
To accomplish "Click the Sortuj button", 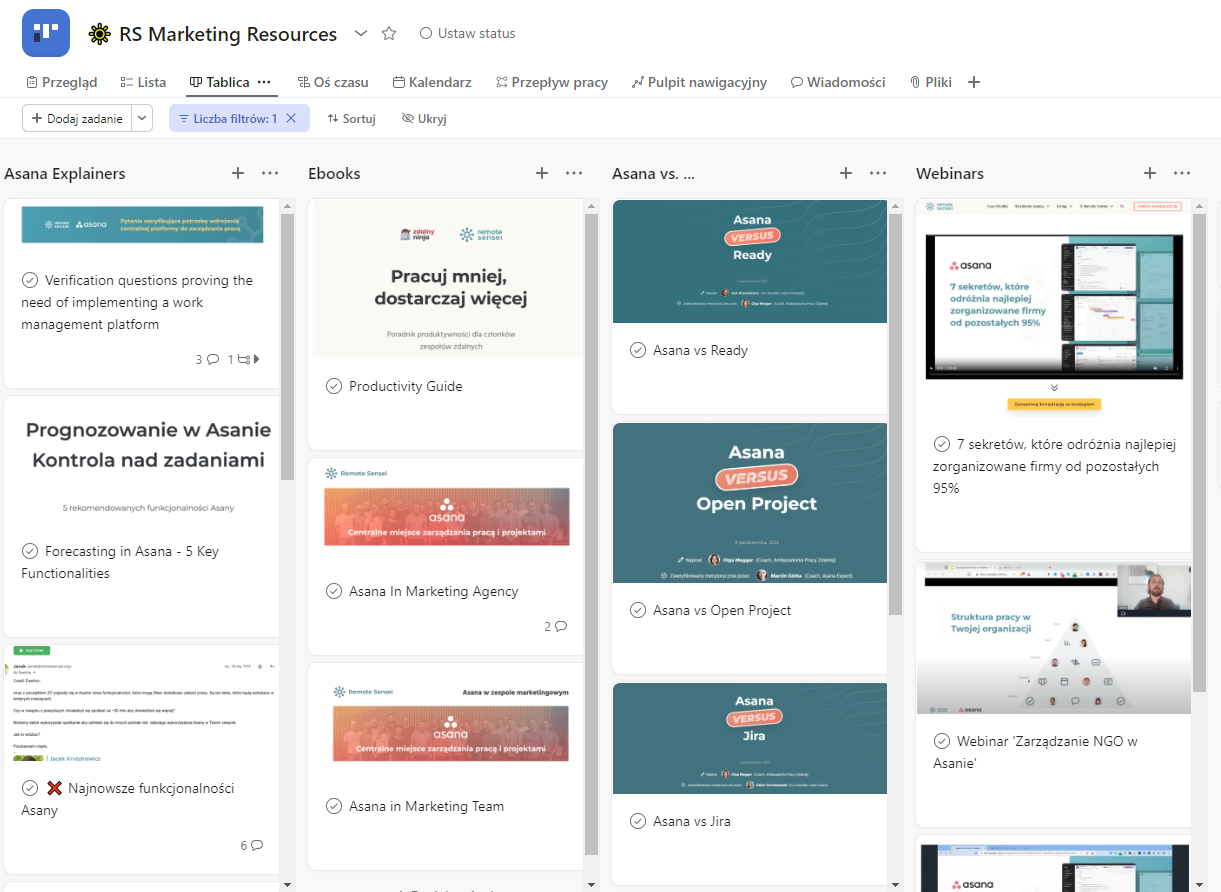I will [x=351, y=118].
